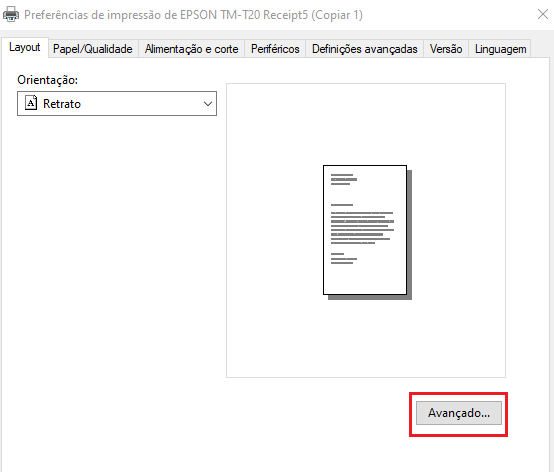The height and width of the screenshot is (472, 554).
Task: Select the Layout tab
Action: [25, 47]
